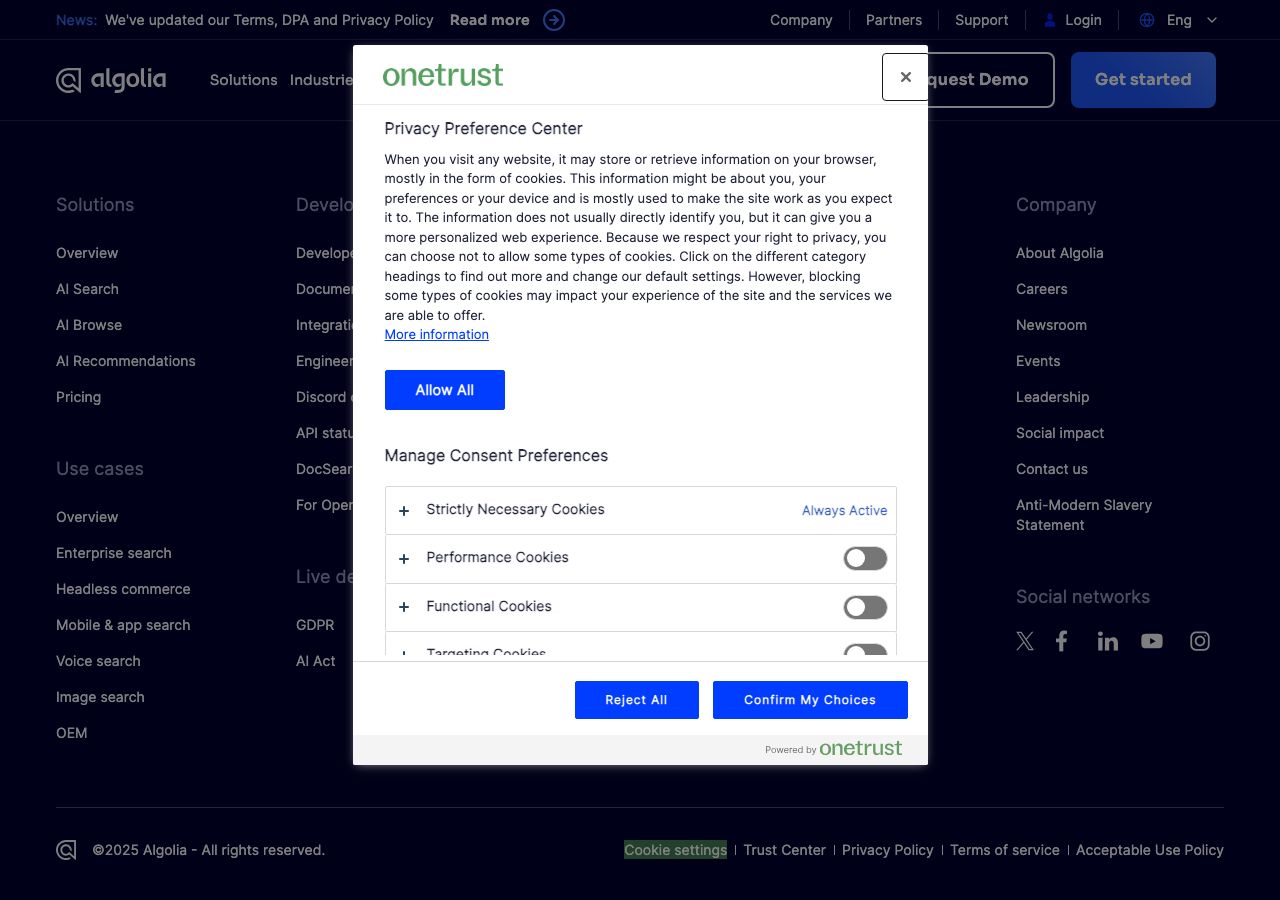This screenshot has height=900, width=1280.
Task: Close the Privacy Preference Center dialog
Action: point(905,77)
